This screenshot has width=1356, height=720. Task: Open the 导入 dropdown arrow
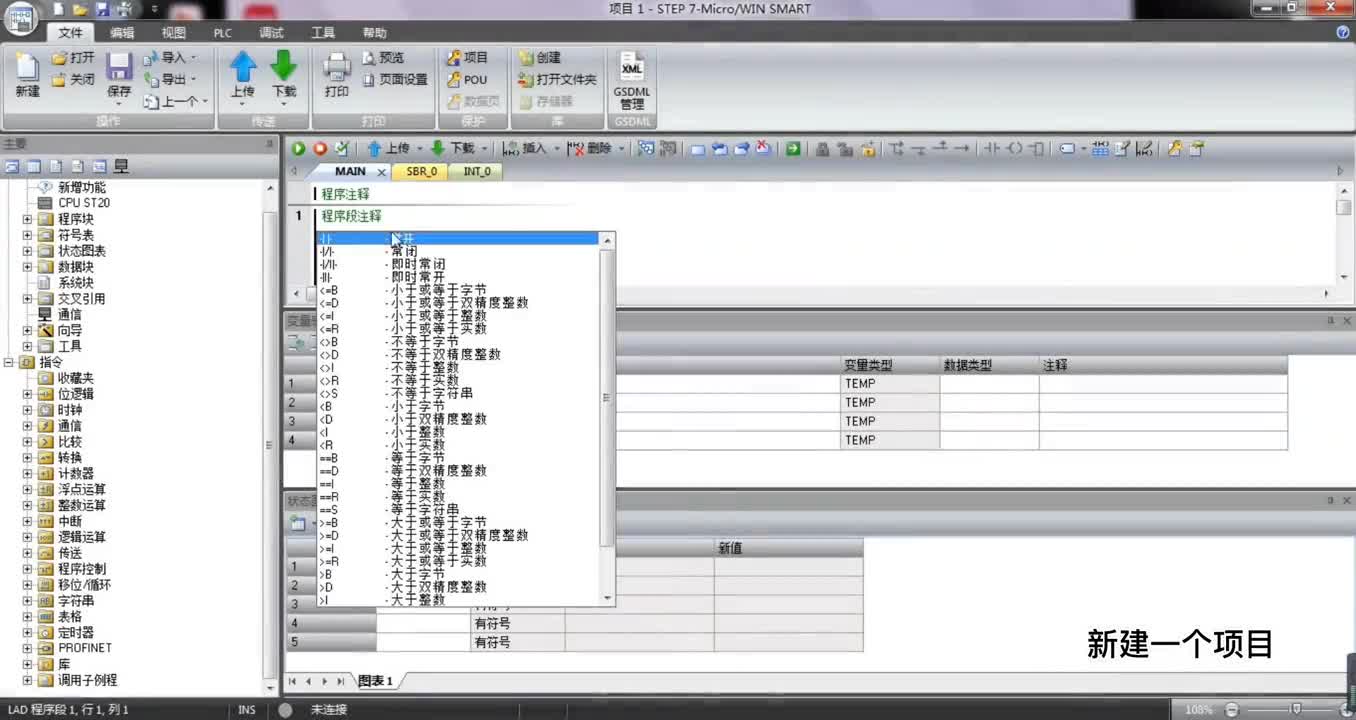click(195, 58)
